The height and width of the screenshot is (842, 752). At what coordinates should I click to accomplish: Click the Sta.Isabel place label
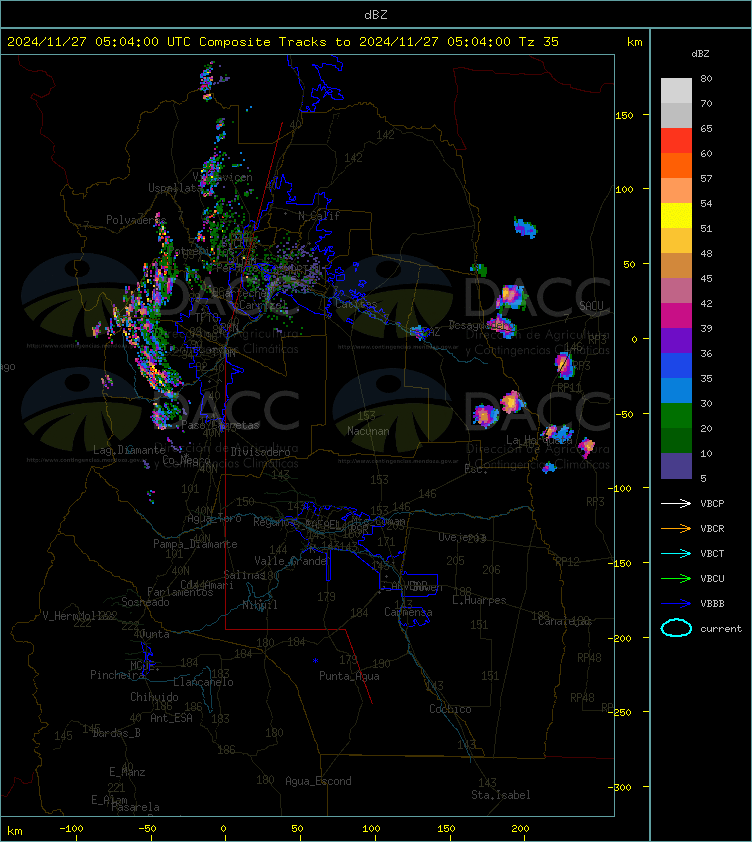(x=501, y=795)
